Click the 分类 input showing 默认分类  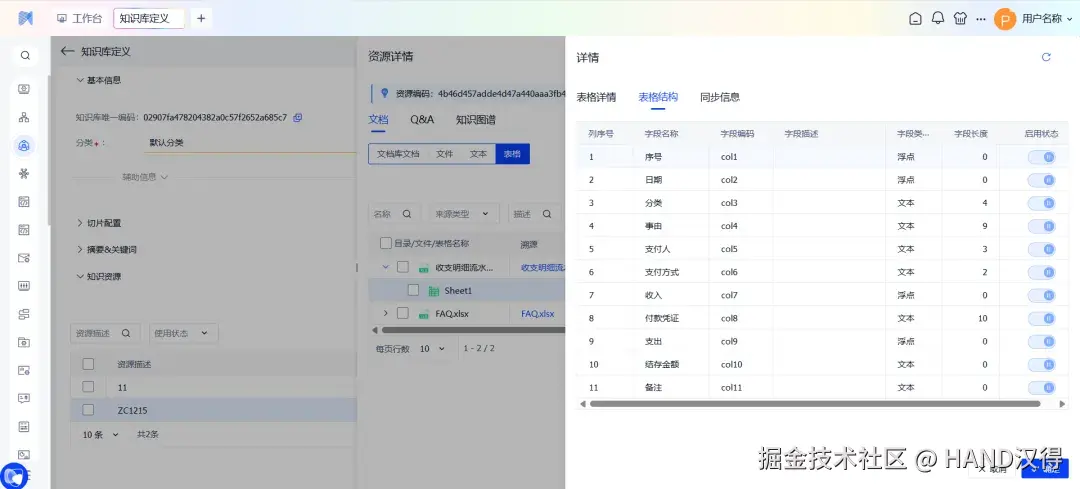[251, 143]
